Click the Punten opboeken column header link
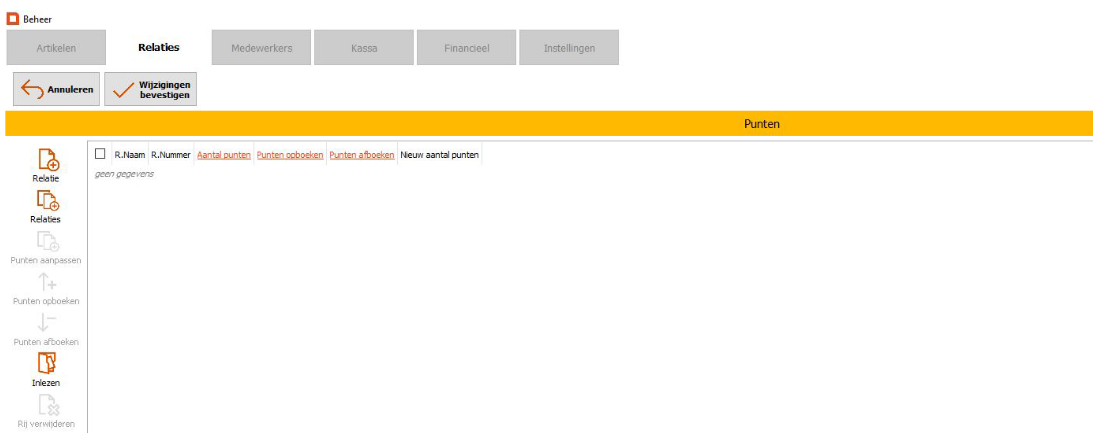Viewport: 1111px width, 433px height. coord(290,155)
